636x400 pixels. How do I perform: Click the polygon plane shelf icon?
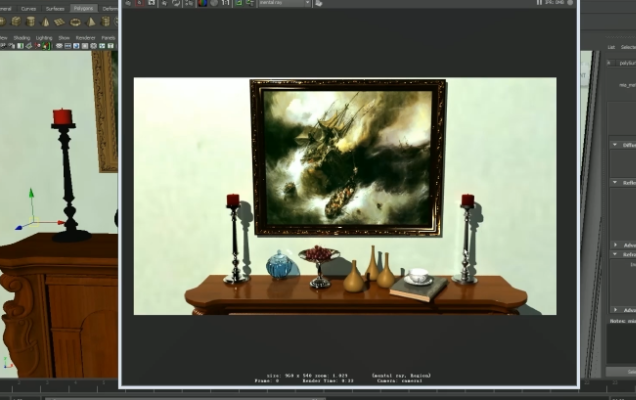59,21
